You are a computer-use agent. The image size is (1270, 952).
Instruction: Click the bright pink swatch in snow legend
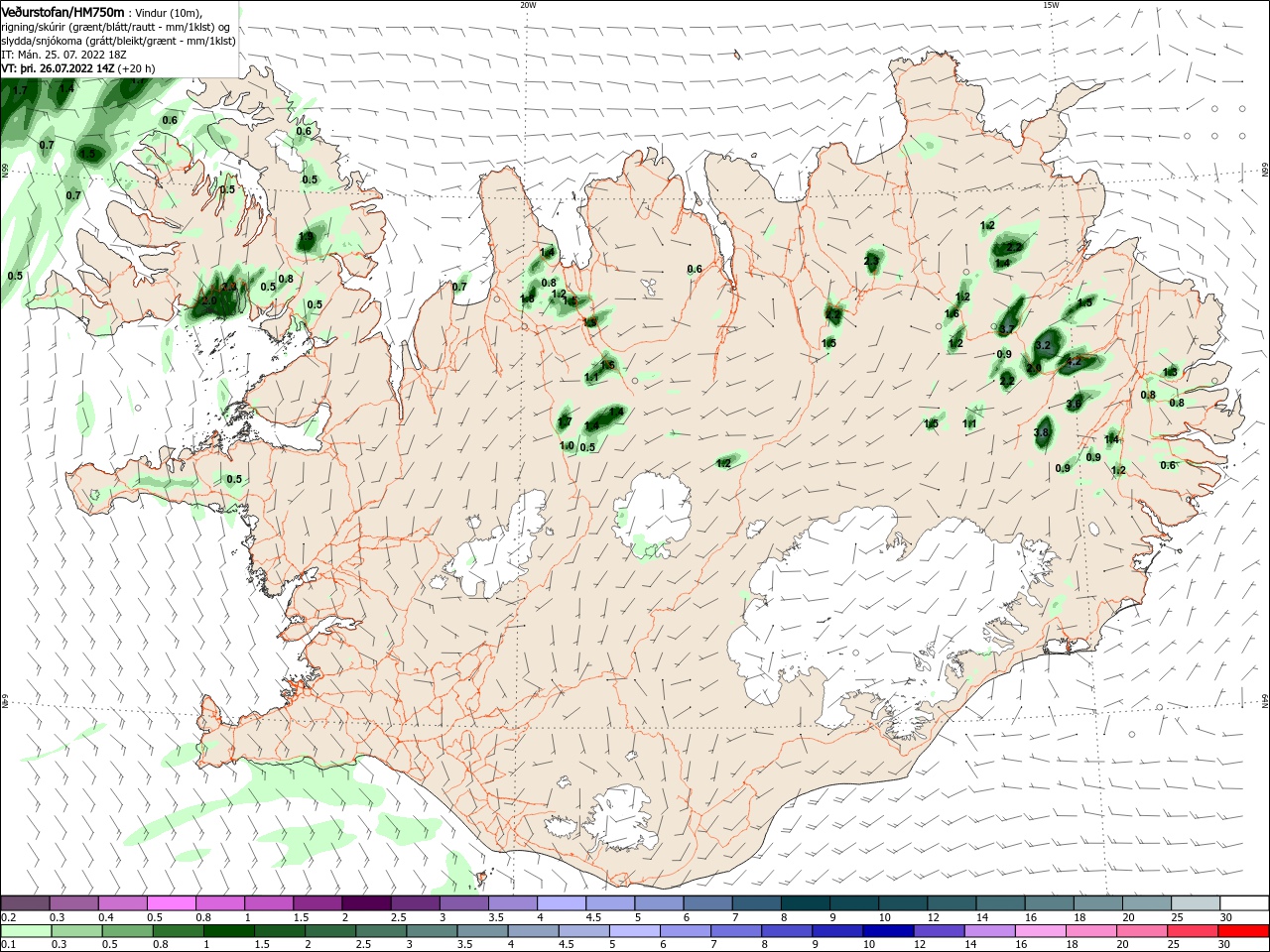pyautogui.click(x=171, y=903)
